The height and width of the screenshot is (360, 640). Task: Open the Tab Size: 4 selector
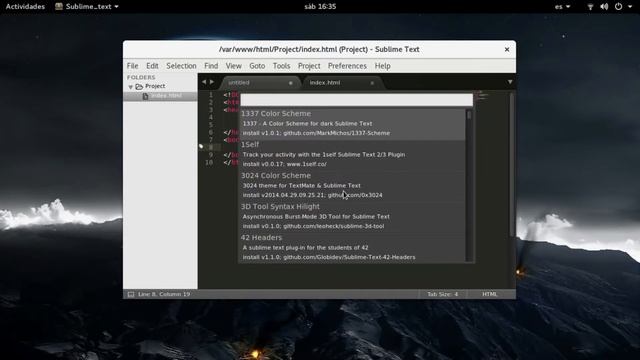click(x=442, y=294)
